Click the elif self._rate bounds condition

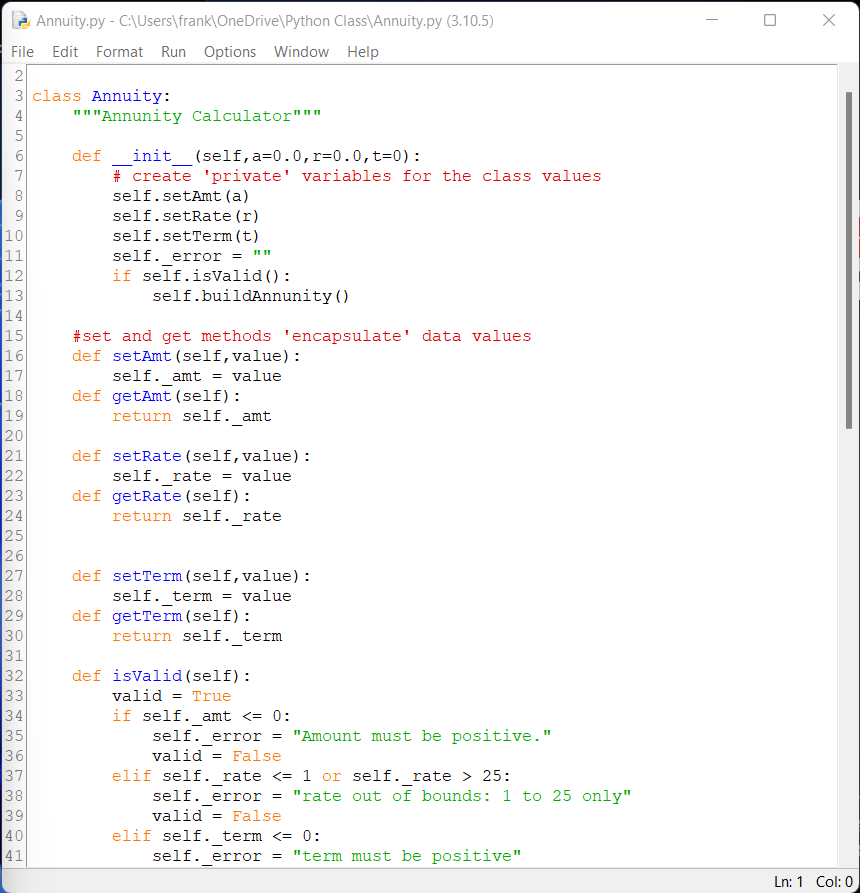311,776
